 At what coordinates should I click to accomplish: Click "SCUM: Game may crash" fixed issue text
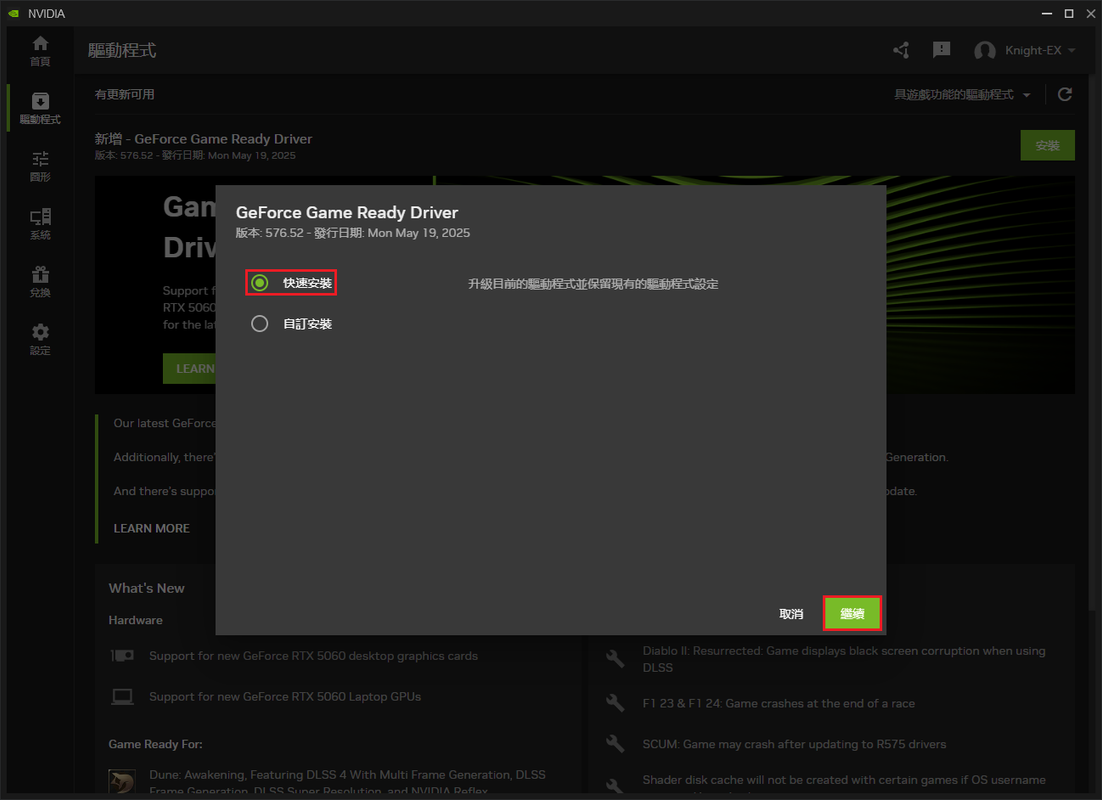tap(794, 744)
